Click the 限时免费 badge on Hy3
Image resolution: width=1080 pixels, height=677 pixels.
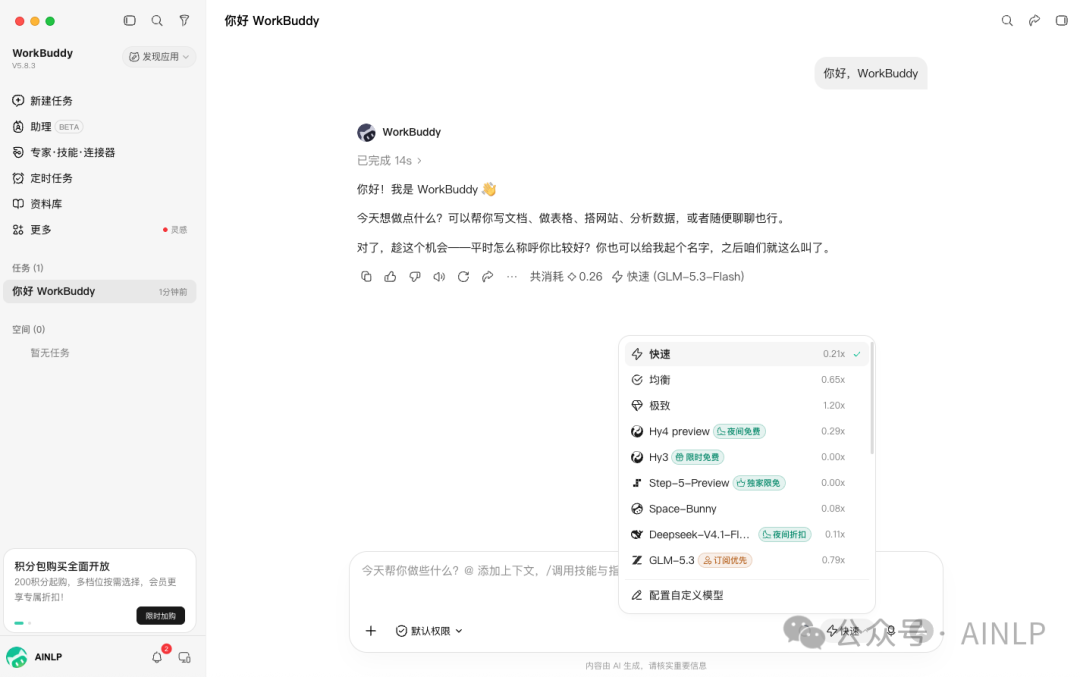[698, 457]
